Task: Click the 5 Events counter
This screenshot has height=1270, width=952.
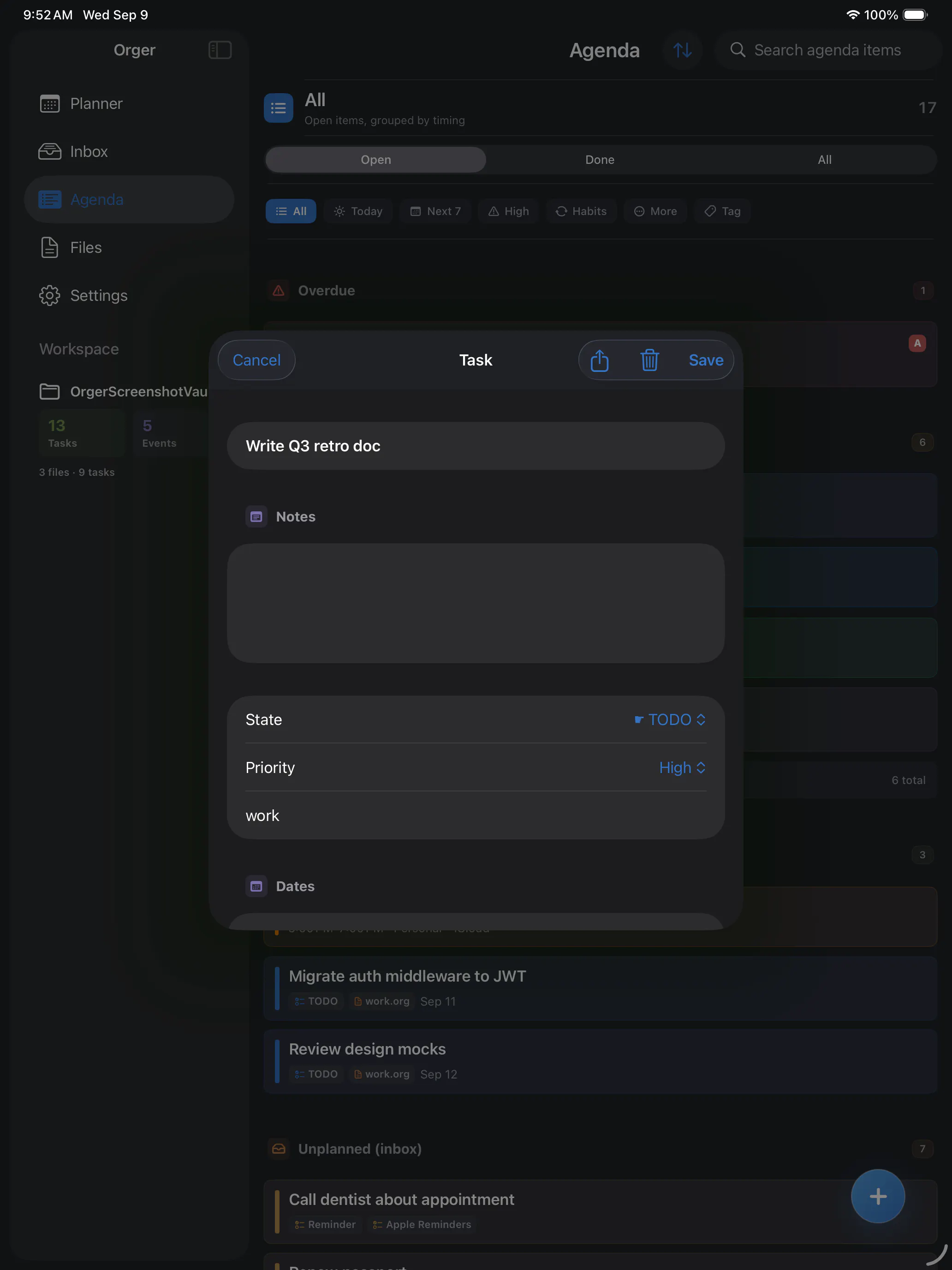Action: [x=171, y=433]
